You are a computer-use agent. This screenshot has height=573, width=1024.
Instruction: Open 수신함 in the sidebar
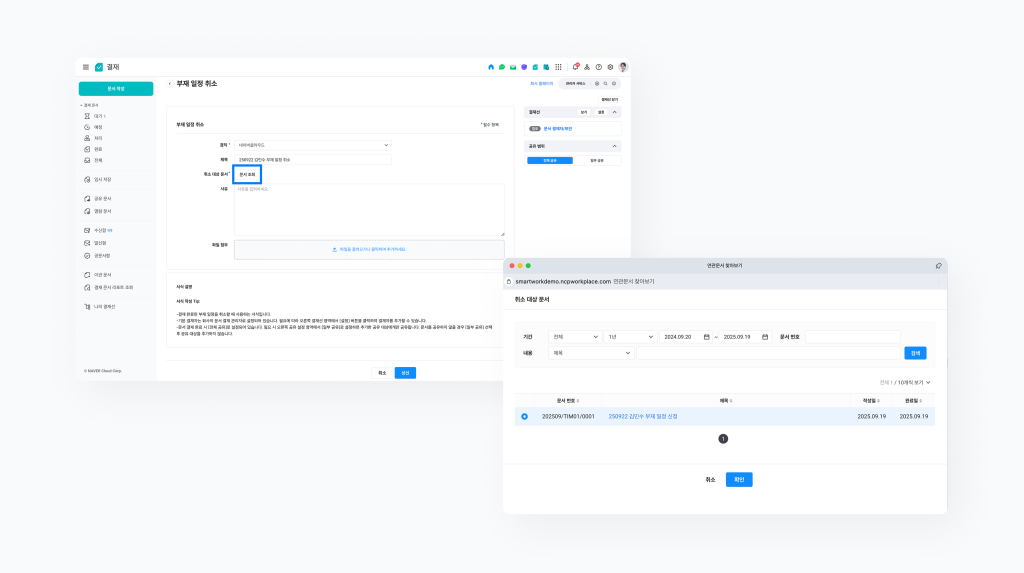[x=102, y=230]
